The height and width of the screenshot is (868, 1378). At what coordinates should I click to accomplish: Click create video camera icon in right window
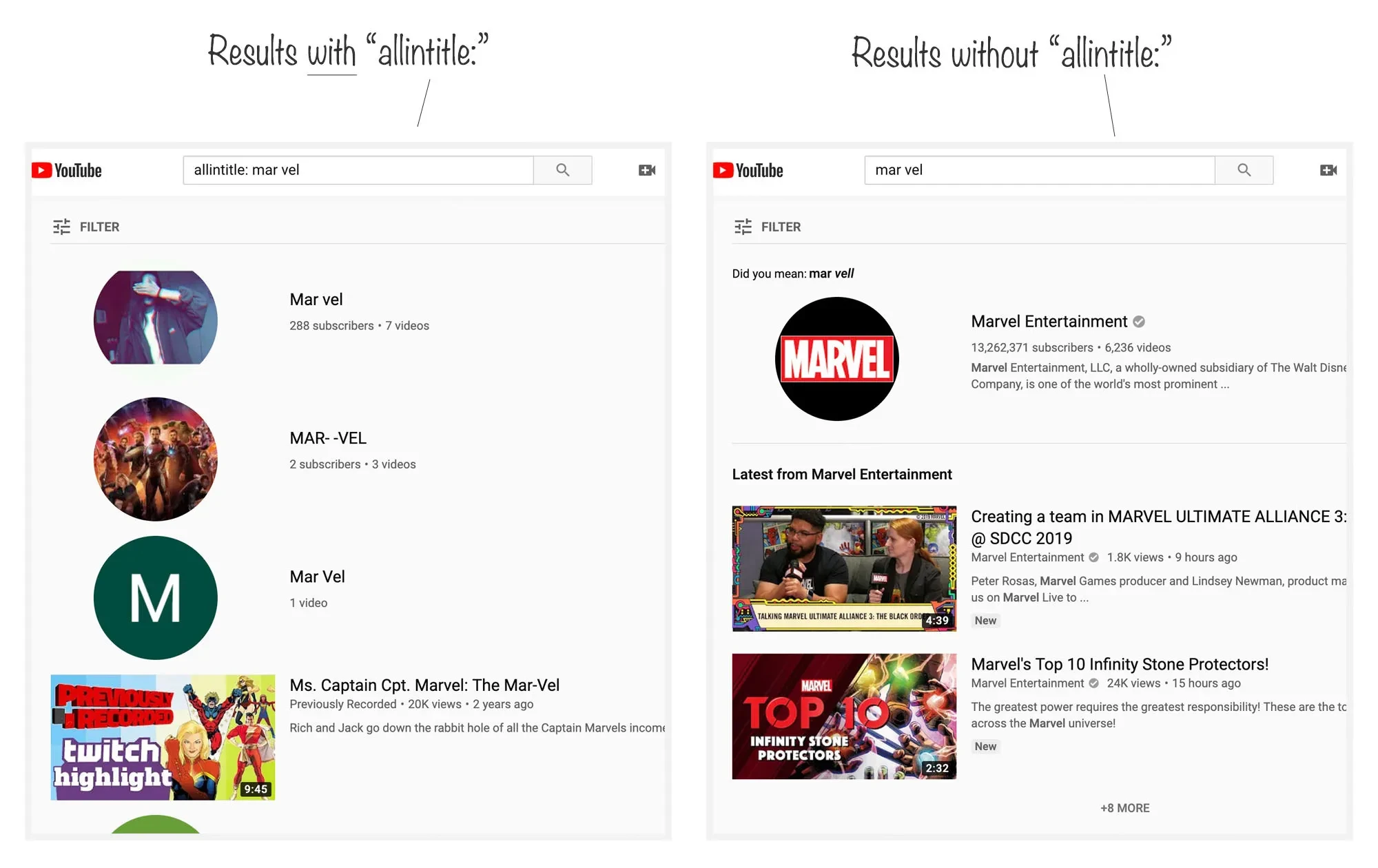click(1328, 170)
